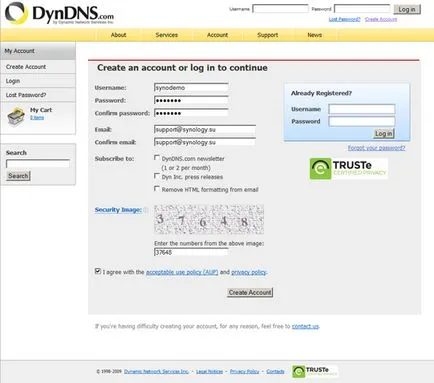Screen dimensions: 434x383
Task: Focus the Password field in signup form
Action: [191, 100]
